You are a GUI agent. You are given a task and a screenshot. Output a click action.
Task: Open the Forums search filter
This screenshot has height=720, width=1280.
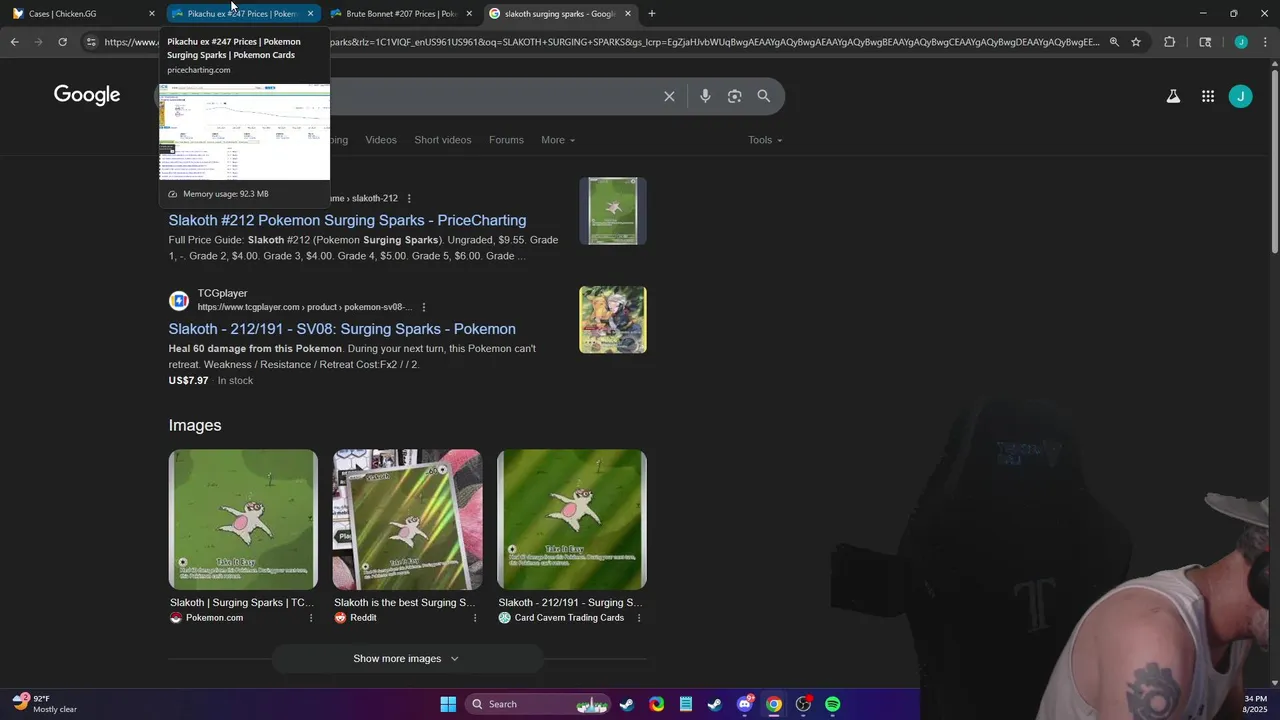click(x=506, y=140)
